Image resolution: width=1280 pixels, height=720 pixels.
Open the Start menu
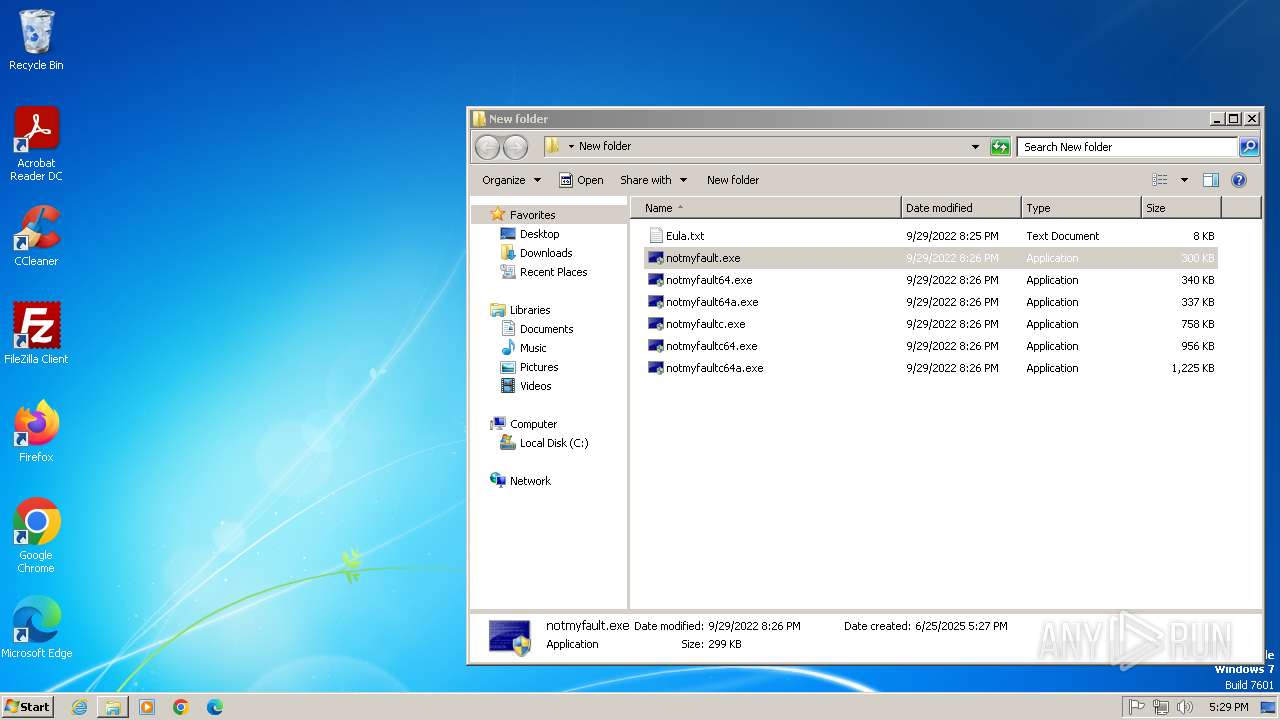click(x=27, y=707)
